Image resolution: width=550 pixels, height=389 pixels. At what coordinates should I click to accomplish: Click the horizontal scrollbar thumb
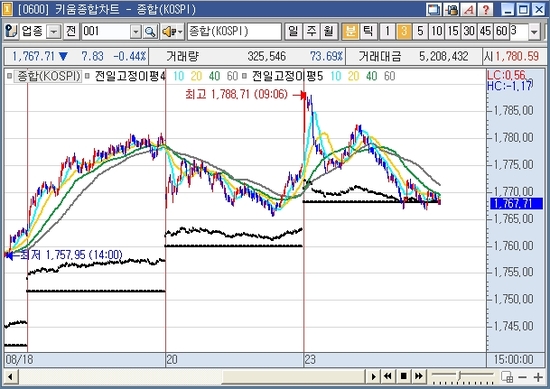293,377
